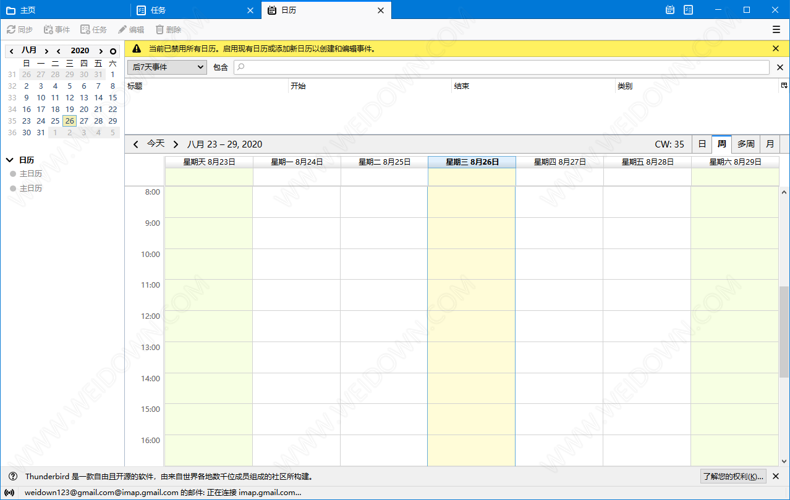Select the week view (周) tab
Screen dimensions: 790x500
pos(721,144)
